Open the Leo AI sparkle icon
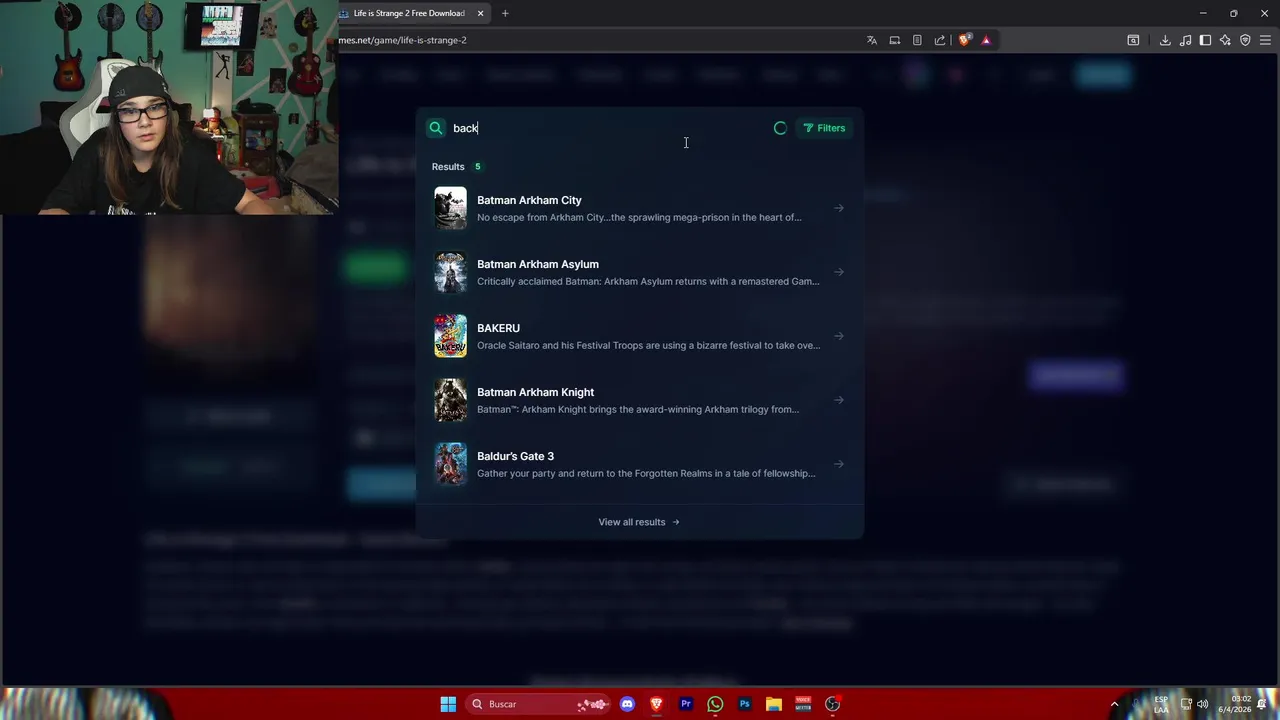 point(1225,40)
